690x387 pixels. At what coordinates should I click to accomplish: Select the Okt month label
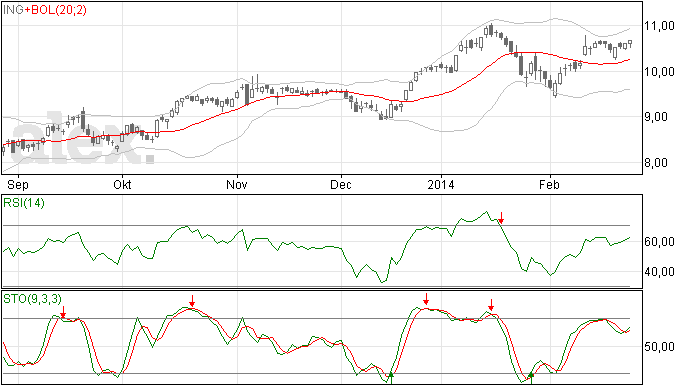(x=122, y=184)
